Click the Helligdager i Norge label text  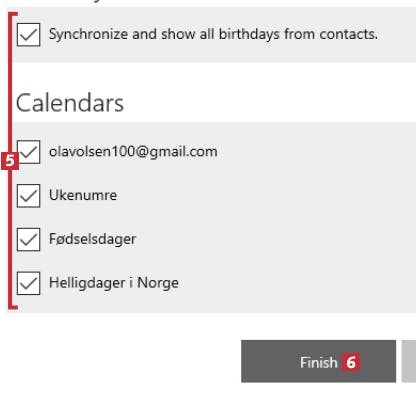point(114,283)
